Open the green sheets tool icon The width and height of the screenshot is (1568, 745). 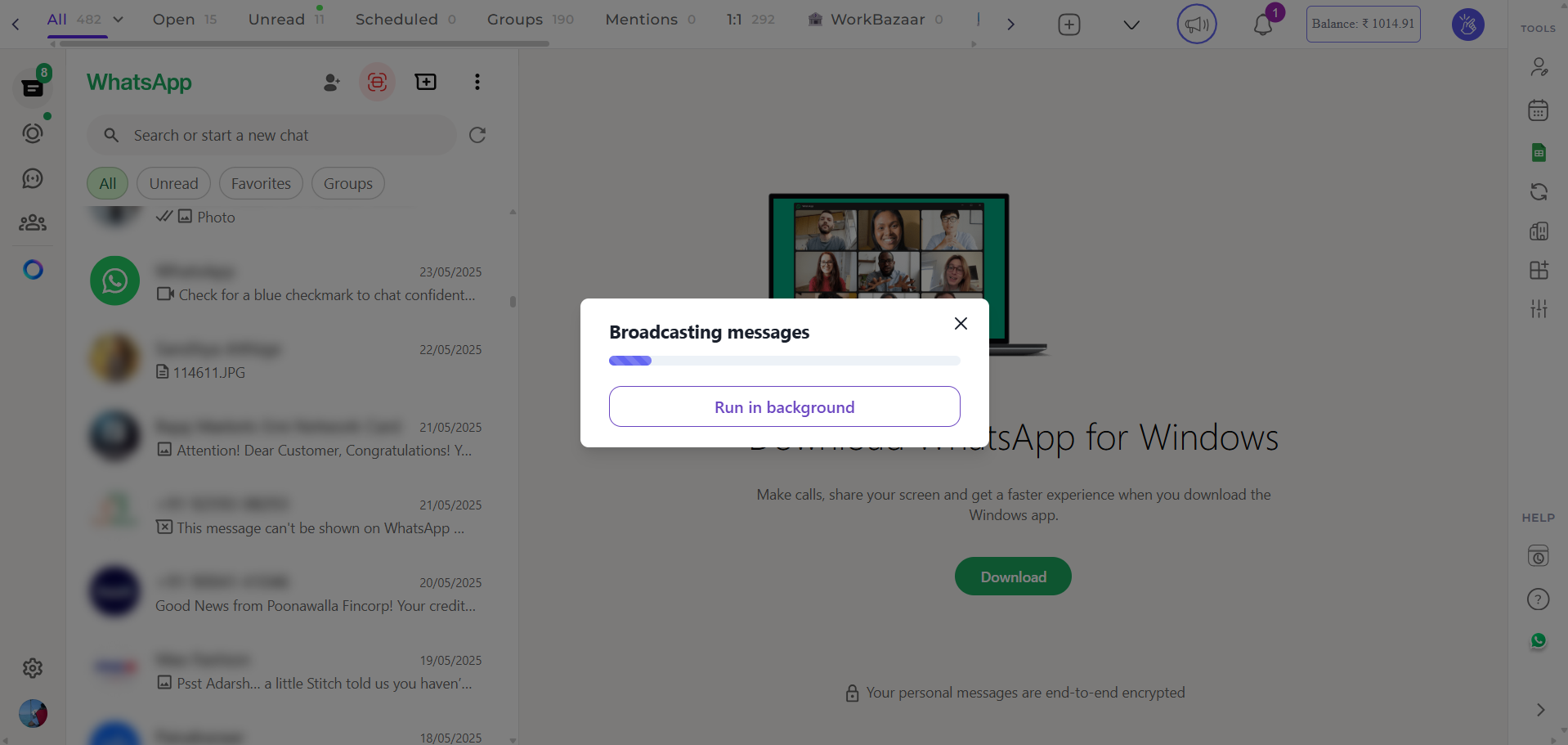tap(1539, 152)
